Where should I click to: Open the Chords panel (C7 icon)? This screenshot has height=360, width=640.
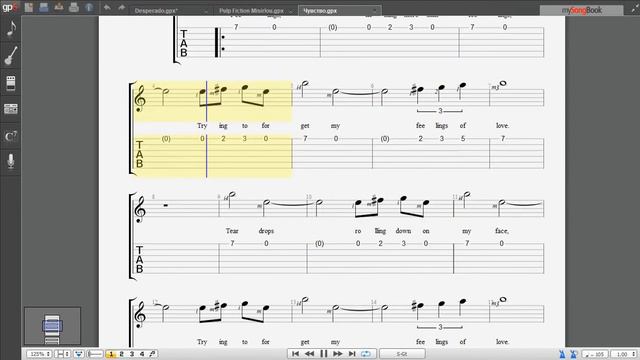coord(11,136)
